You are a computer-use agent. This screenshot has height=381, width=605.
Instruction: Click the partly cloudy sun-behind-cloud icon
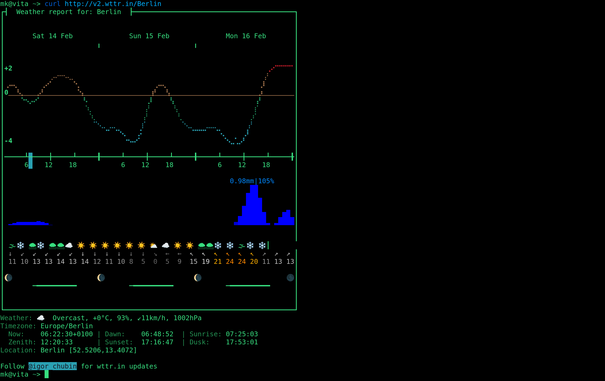pos(154,246)
